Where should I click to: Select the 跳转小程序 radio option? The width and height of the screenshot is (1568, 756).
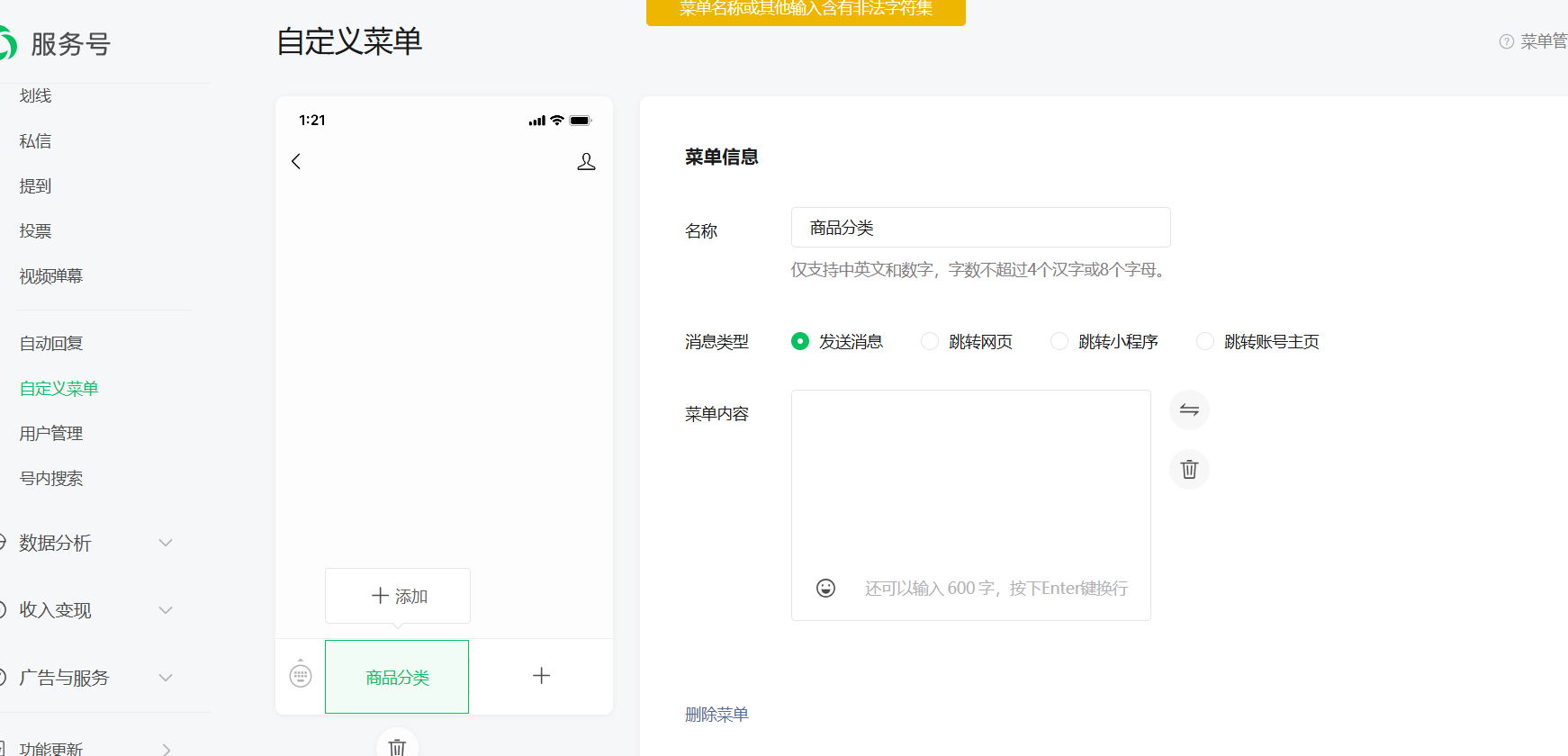point(1059,341)
